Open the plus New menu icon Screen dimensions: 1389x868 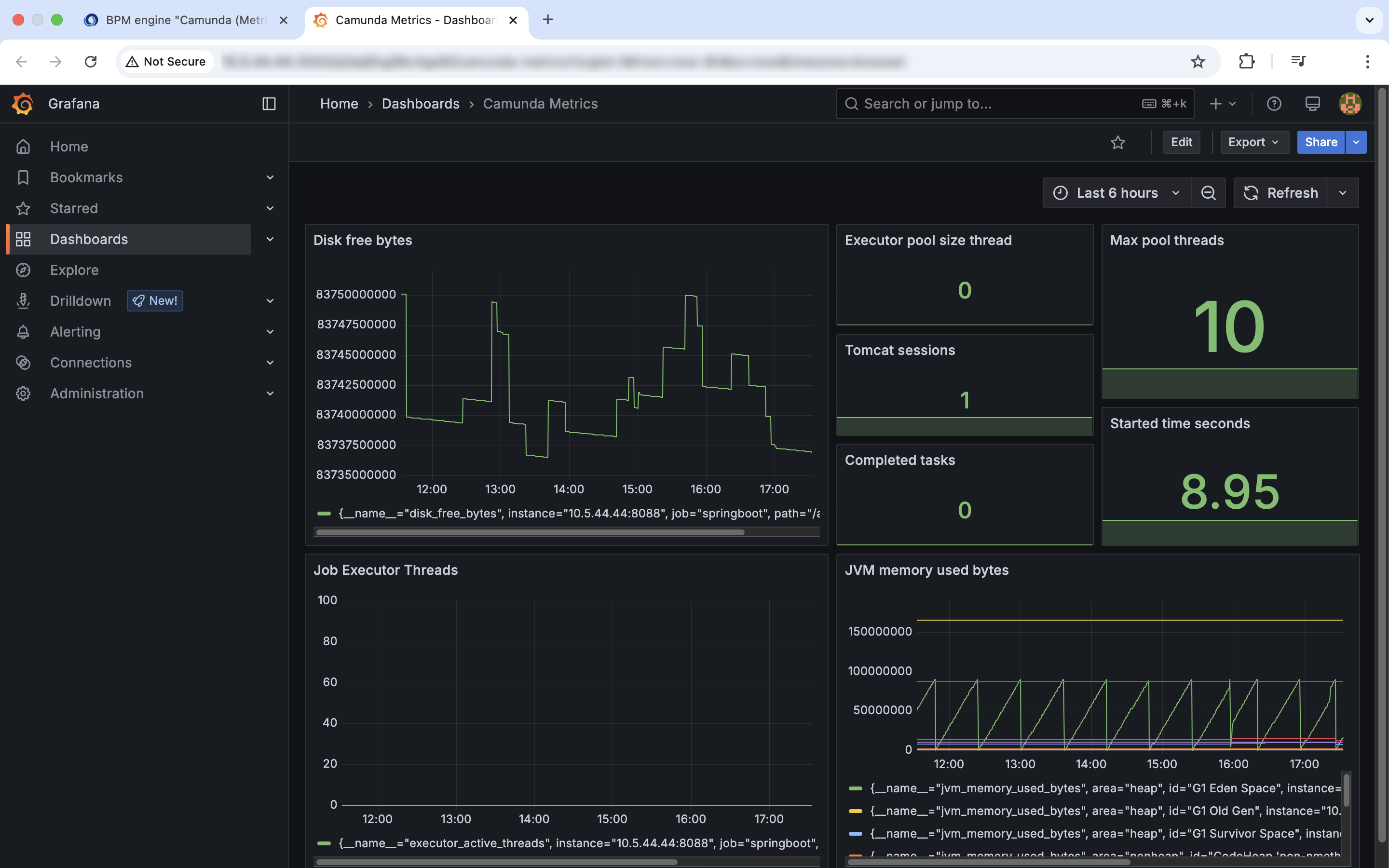pyautogui.click(x=1222, y=104)
